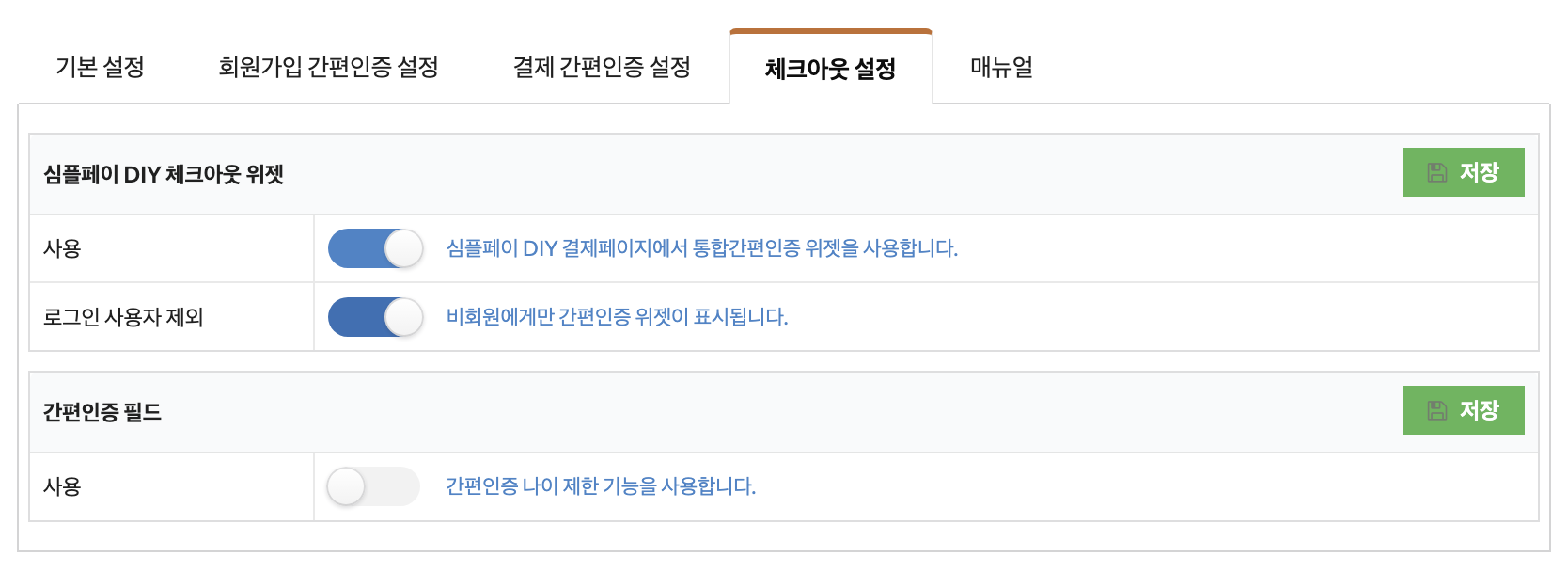1568x572 pixels.
Task: Click the 통합간편인증 위젯 description text
Action: 701,248
